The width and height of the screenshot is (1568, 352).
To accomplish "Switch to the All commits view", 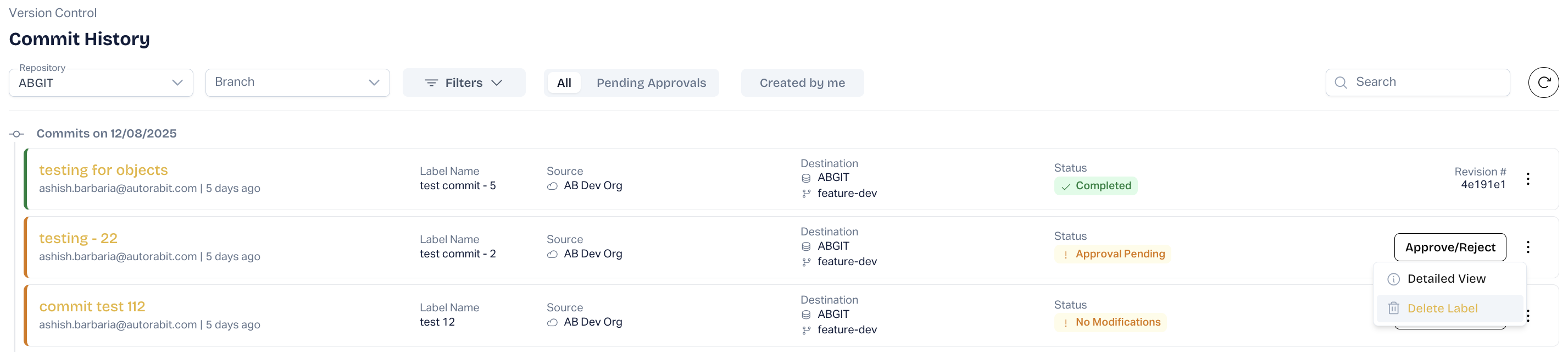I will click(x=564, y=83).
